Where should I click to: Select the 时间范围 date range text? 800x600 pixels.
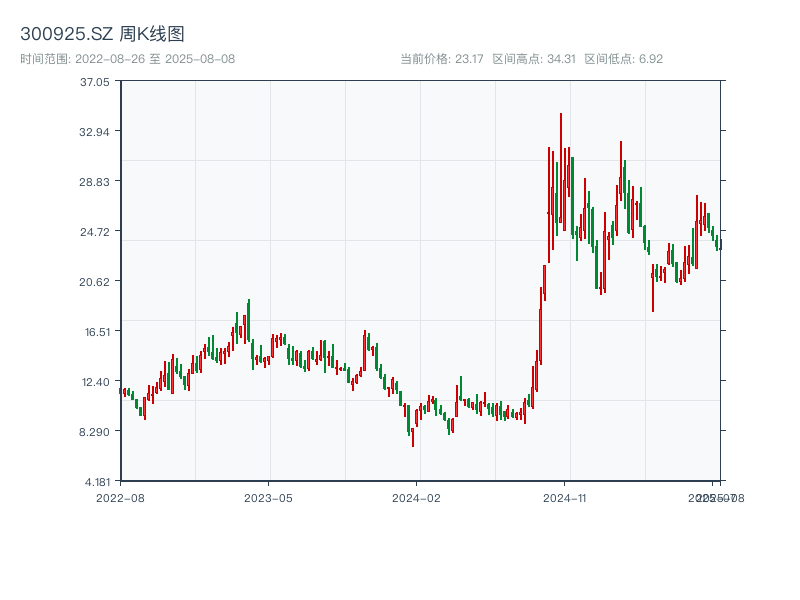pos(128,59)
